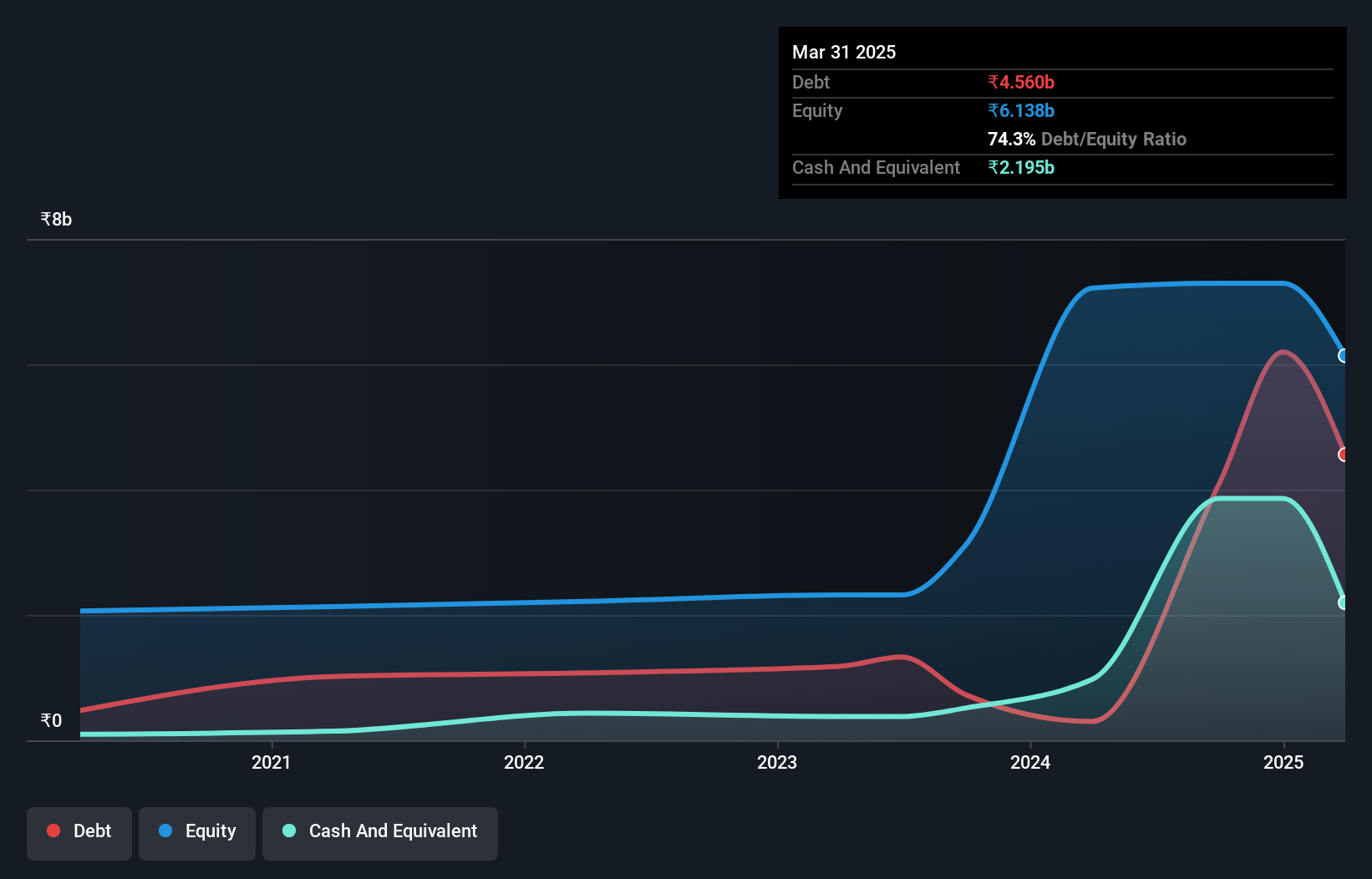Click the 2025 x-axis label
The height and width of the screenshot is (879, 1372).
1283,762
